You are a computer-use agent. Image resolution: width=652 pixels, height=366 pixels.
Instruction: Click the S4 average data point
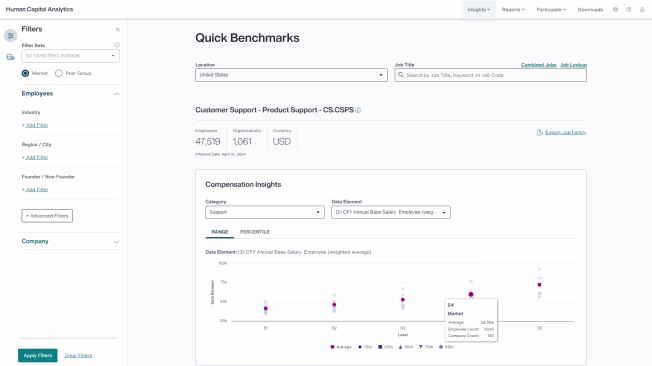(471, 294)
